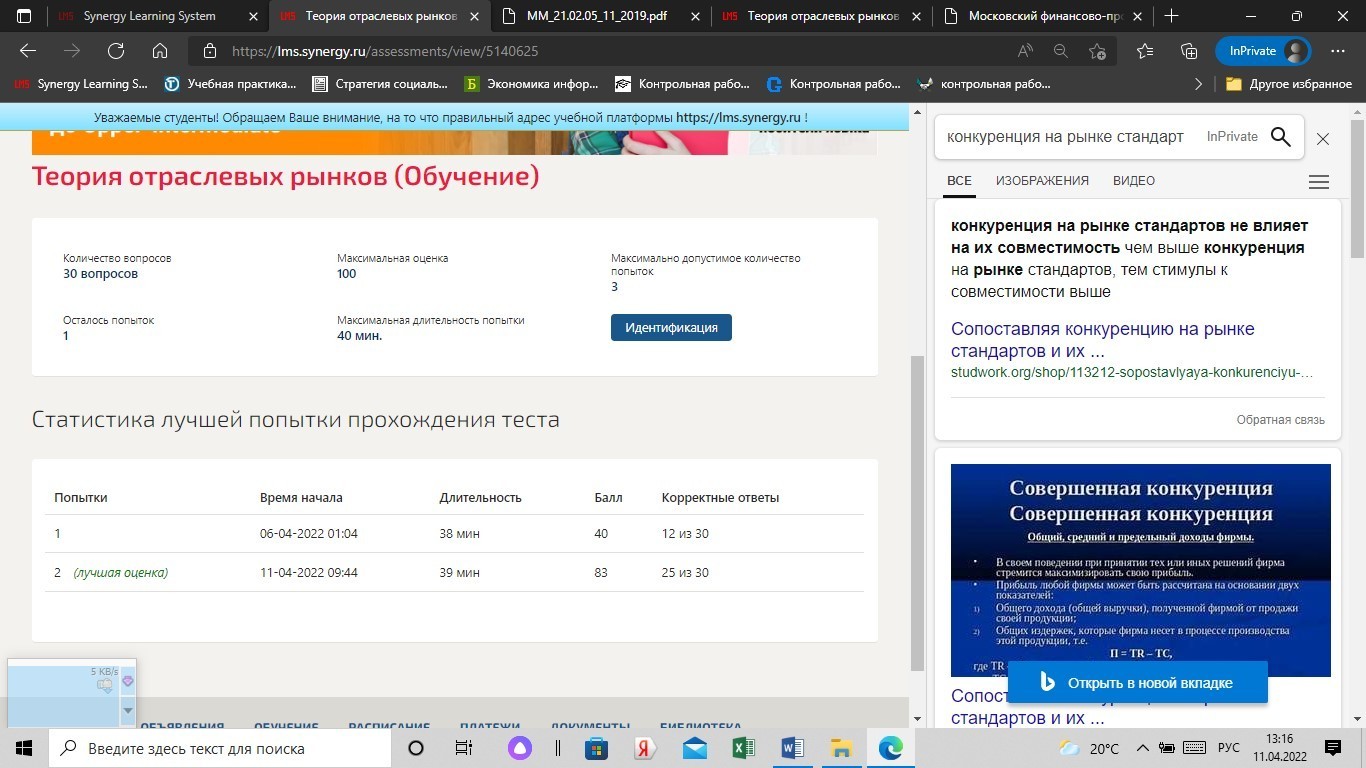
Task: Open Mail app from the taskbar
Action: pos(695,748)
